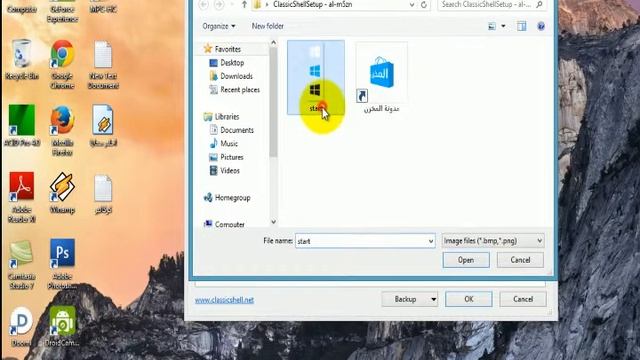The width and height of the screenshot is (640, 360).
Task: Open Adobe Photoshop desktop shortcut
Action: pyautogui.click(x=62, y=264)
